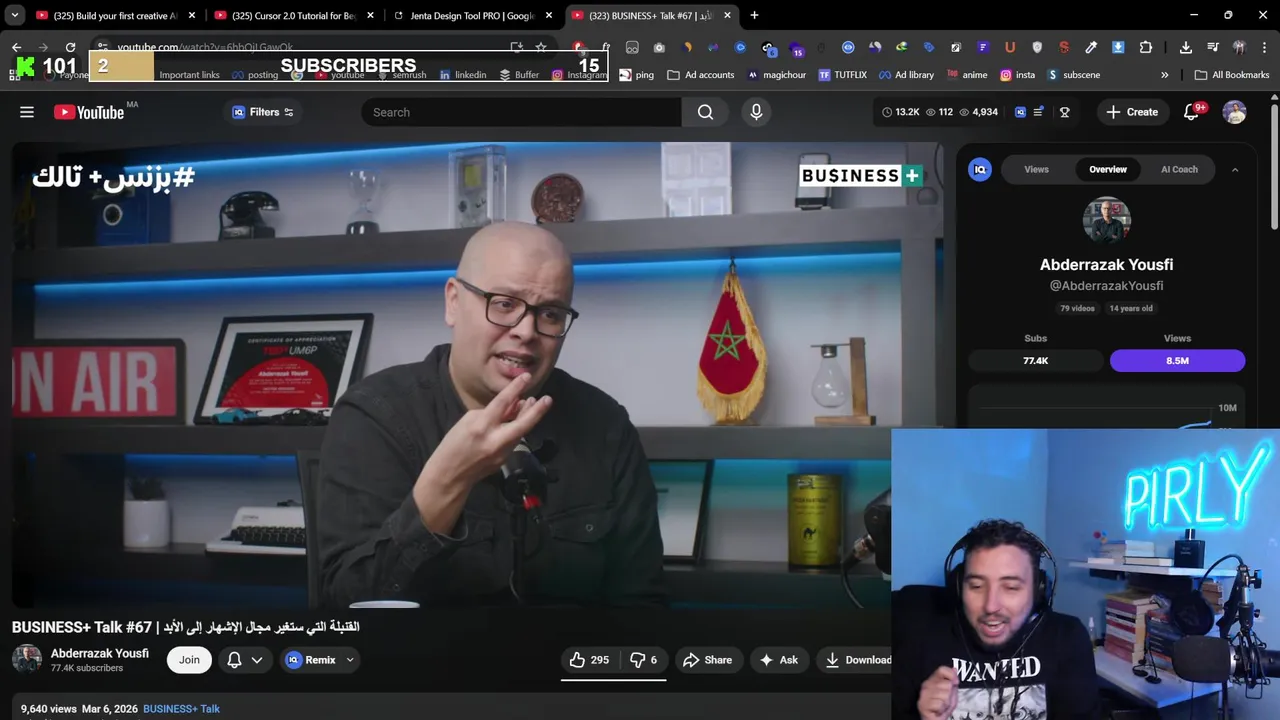Open a new browser tab
The image size is (1280, 720).
754,15
